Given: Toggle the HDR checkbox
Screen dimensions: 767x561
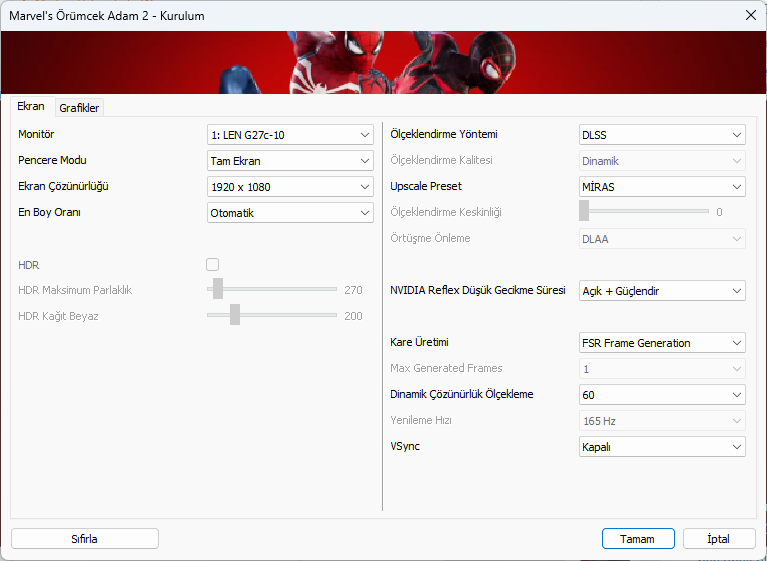Looking at the screenshot, I should pyautogui.click(x=212, y=265).
